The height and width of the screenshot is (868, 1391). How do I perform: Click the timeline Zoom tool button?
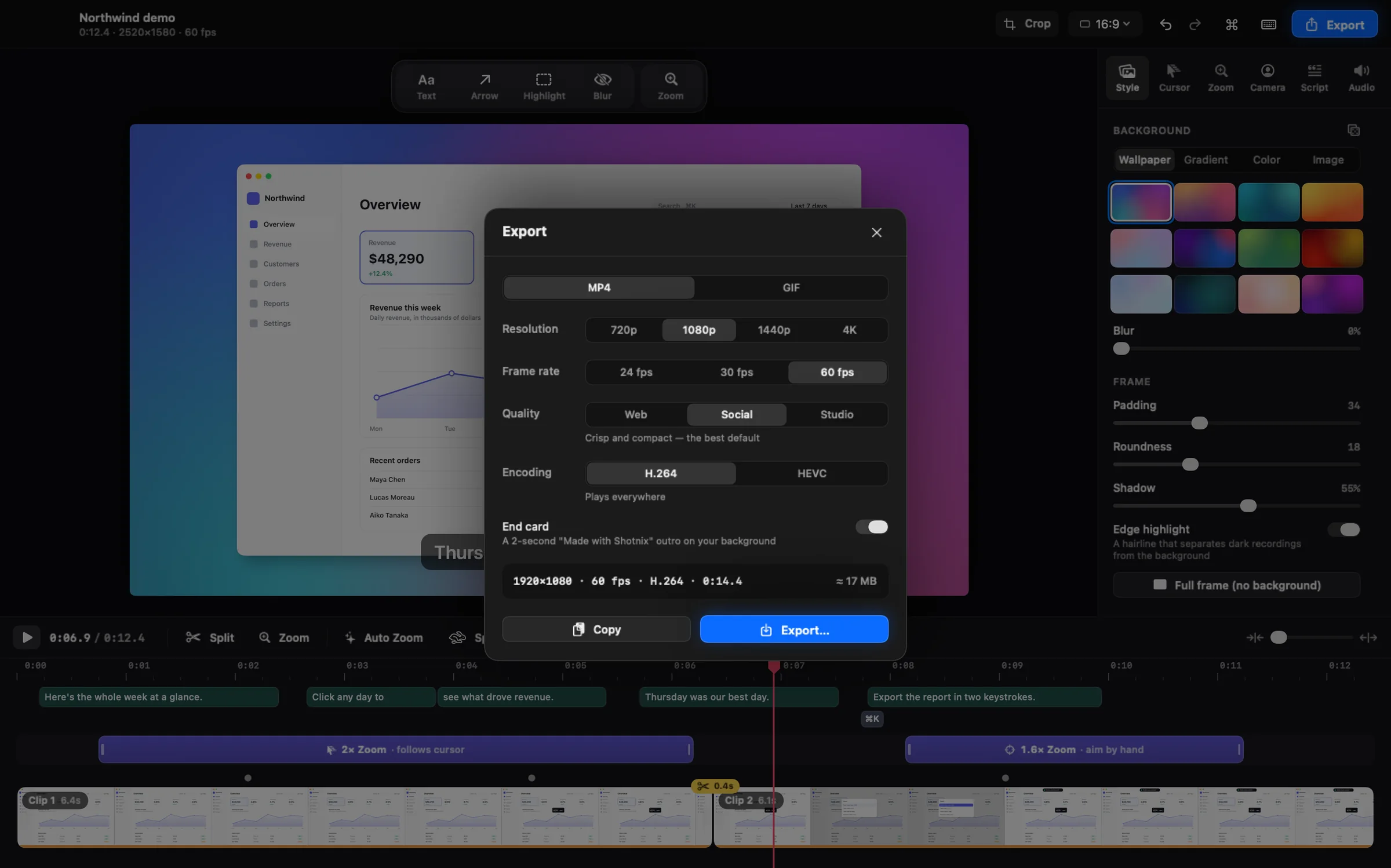click(x=284, y=637)
